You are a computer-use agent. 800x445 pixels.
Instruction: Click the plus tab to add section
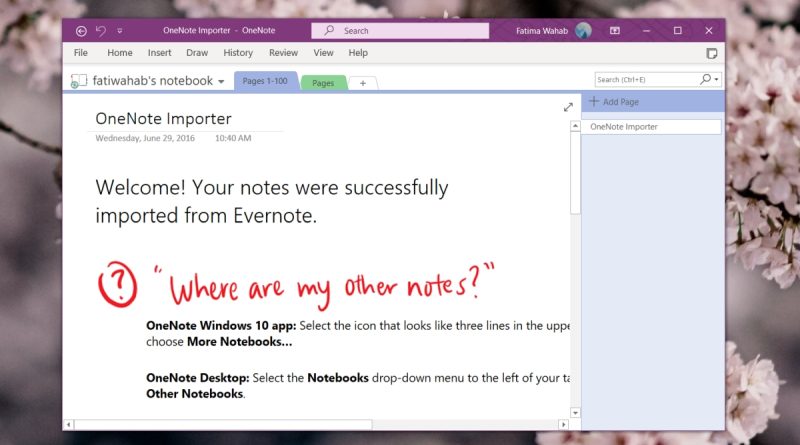pos(363,83)
